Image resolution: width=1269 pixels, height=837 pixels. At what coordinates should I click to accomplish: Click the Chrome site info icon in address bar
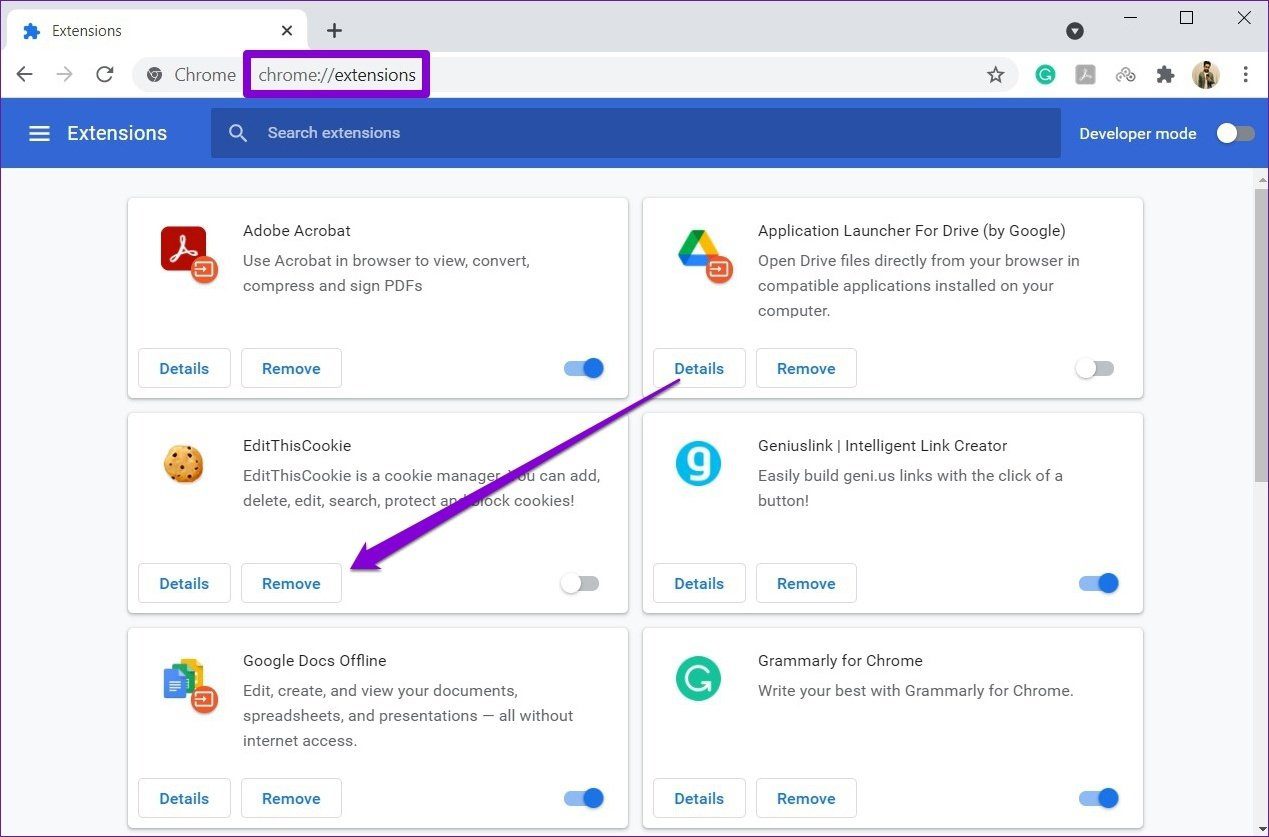pos(154,74)
